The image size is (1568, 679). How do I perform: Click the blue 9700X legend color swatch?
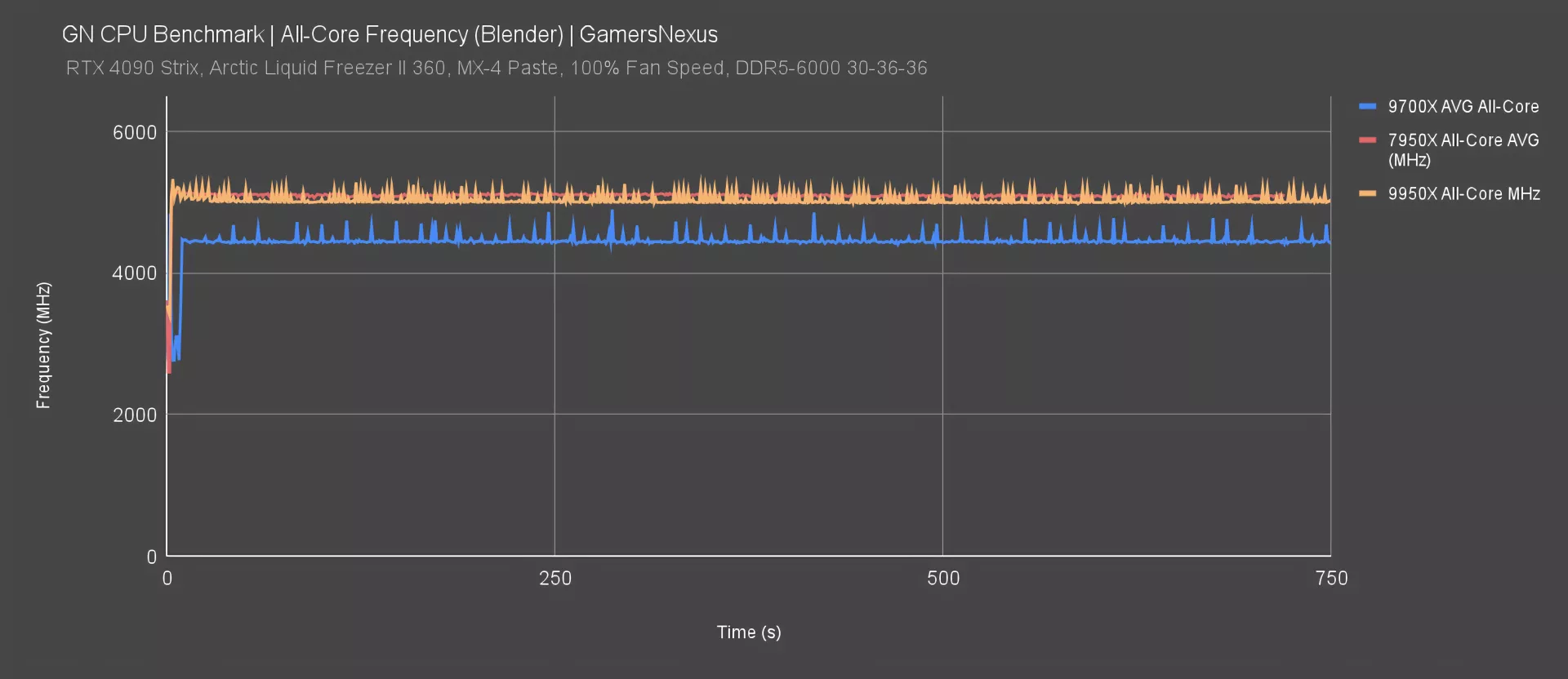pyautogui.click(x=1367, y=106)
